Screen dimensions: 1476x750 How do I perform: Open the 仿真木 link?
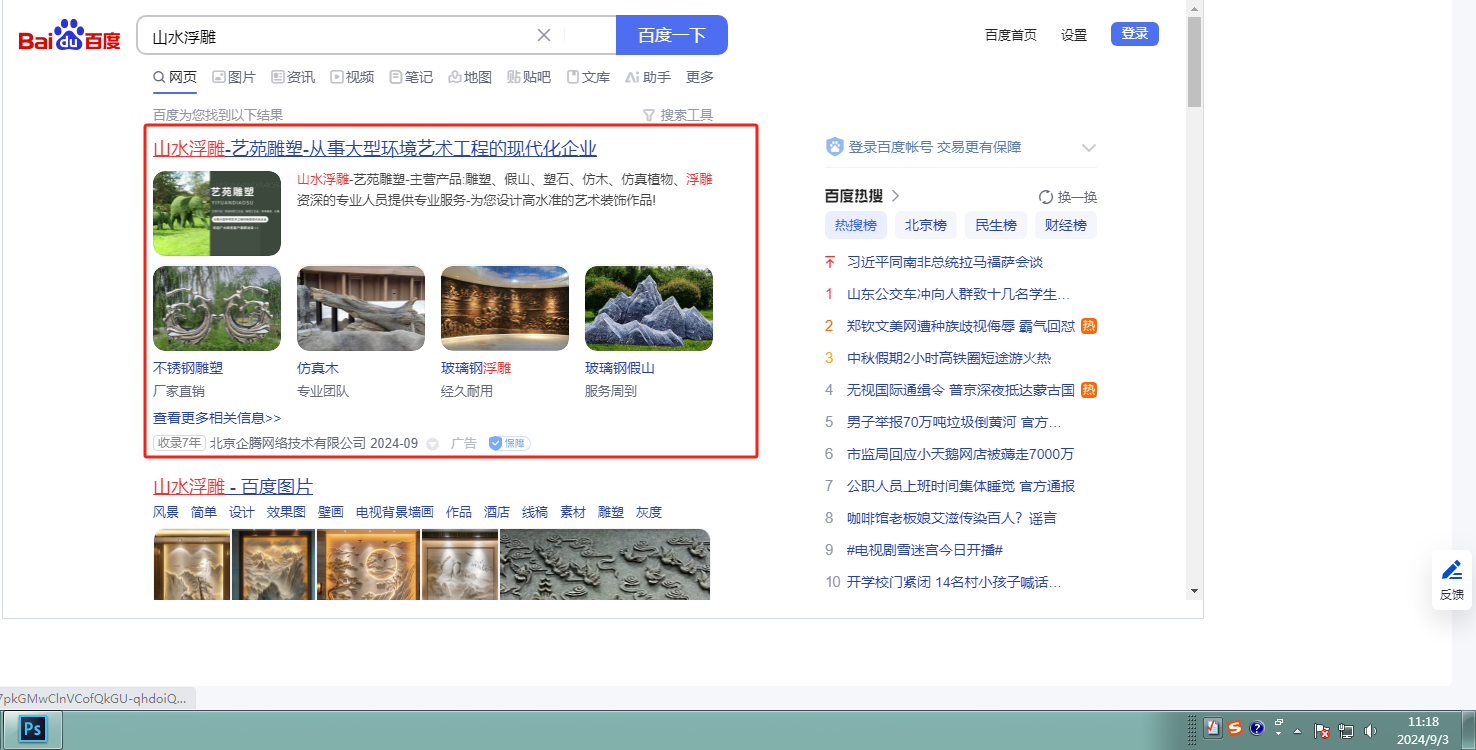318,368
